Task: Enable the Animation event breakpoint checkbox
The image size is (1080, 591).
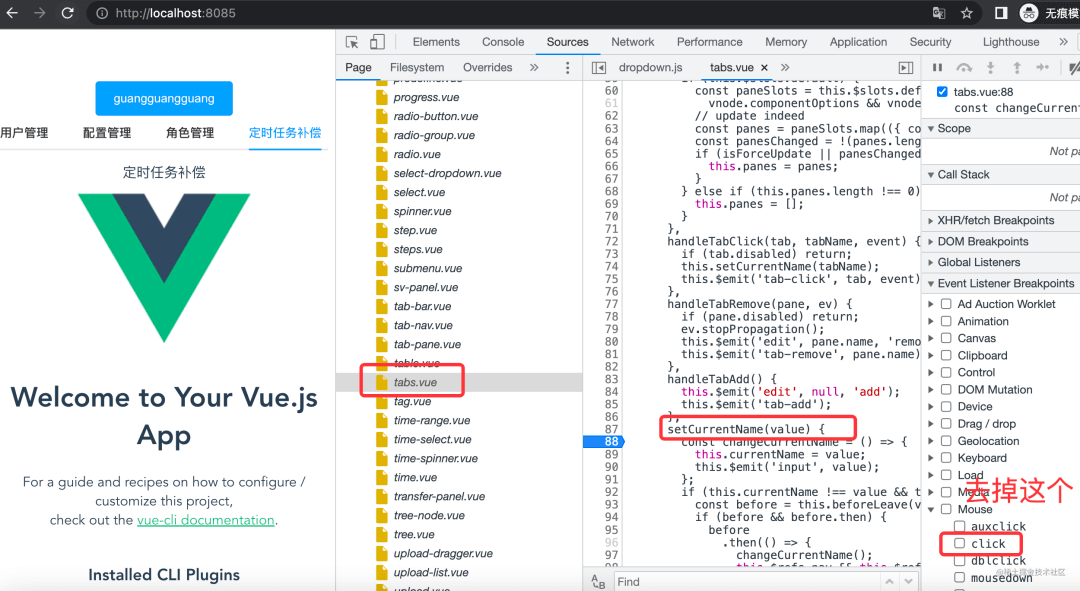Action: (946, 321)
